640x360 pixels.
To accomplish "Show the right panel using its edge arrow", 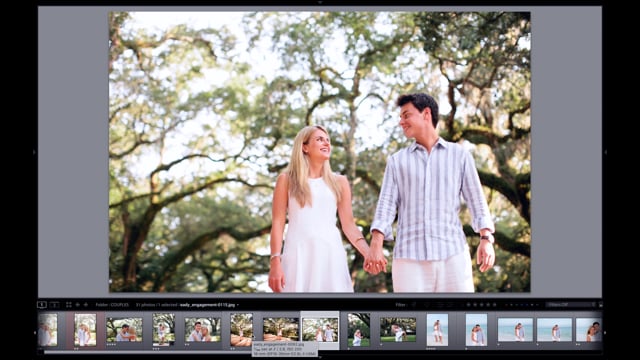I will 605,152.
